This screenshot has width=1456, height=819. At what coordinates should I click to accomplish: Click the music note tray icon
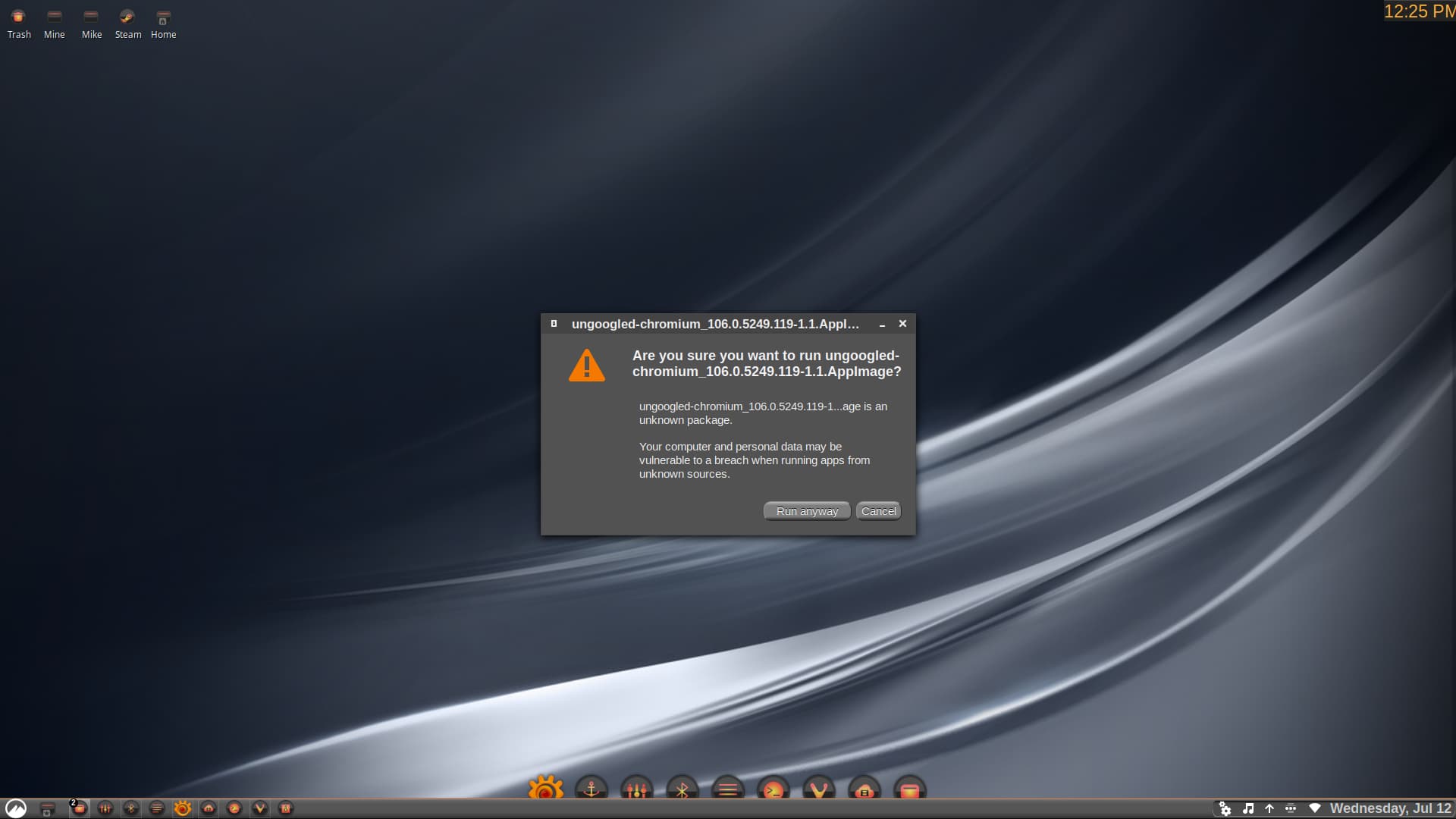coord(1248,808)
